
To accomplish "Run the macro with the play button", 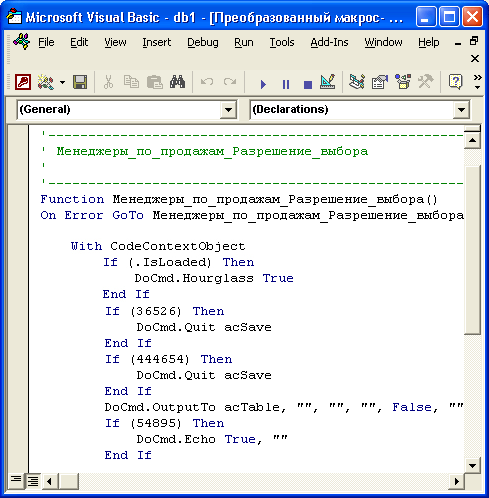I will (x=263, y=84).
